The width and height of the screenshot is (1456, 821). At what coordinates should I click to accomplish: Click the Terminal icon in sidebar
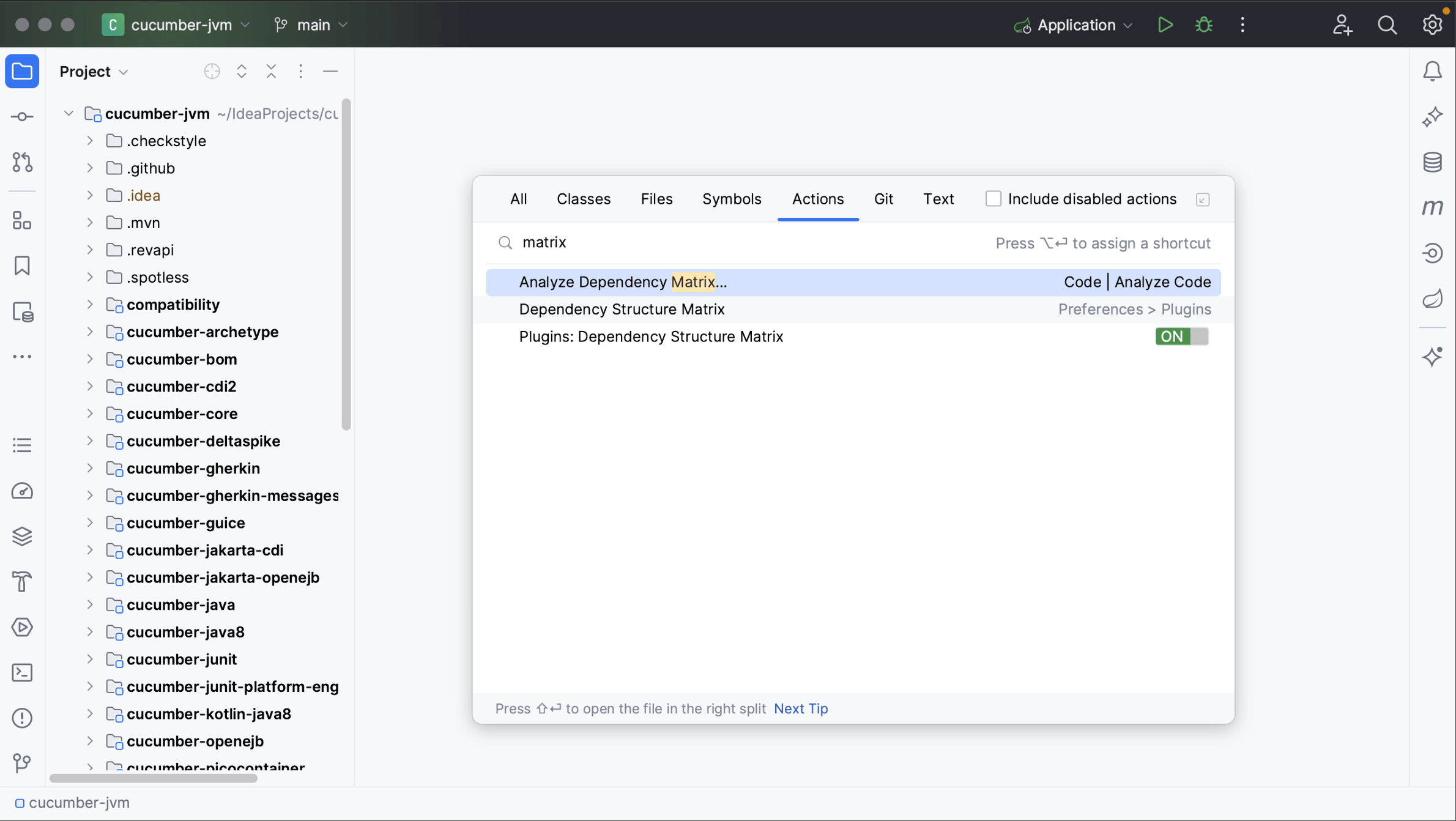pos(22,672)
